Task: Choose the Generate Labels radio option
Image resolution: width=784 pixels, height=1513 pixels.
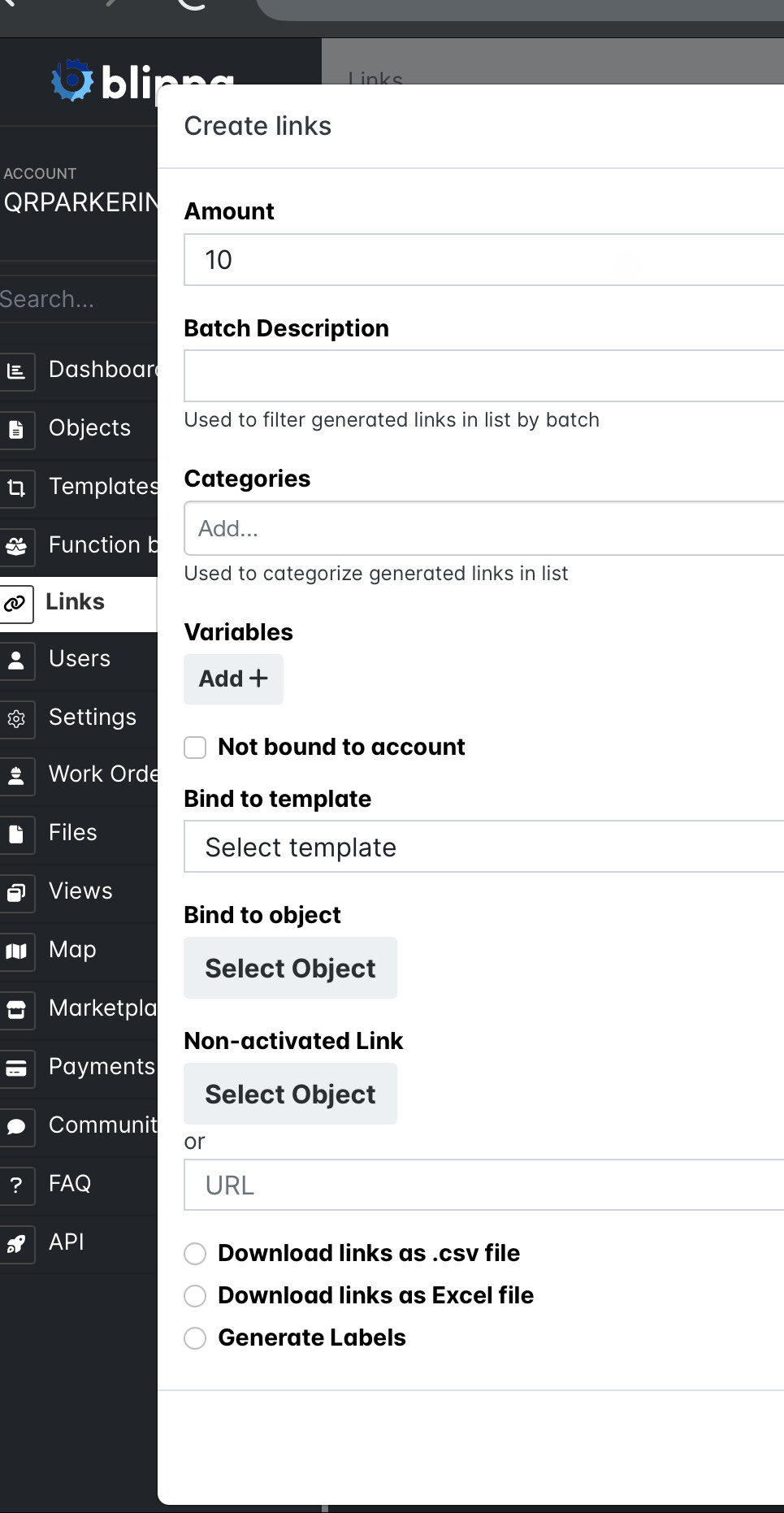Action: pos(195,1338)
